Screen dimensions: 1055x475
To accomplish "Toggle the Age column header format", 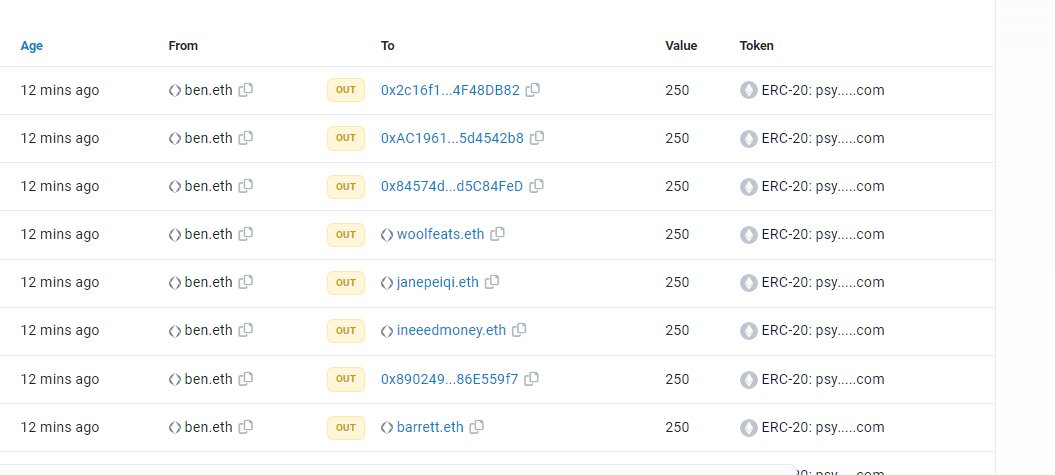I will pos(32,46).
